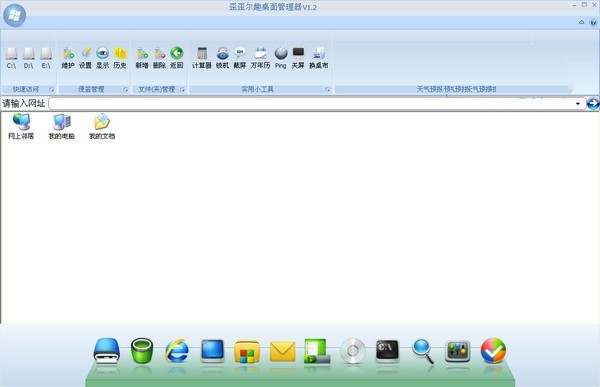Image resolution: width=600 pixels, height=387 pixels.
Task: Click the 天气预报 weather forecast label
Action: point(456,89)
